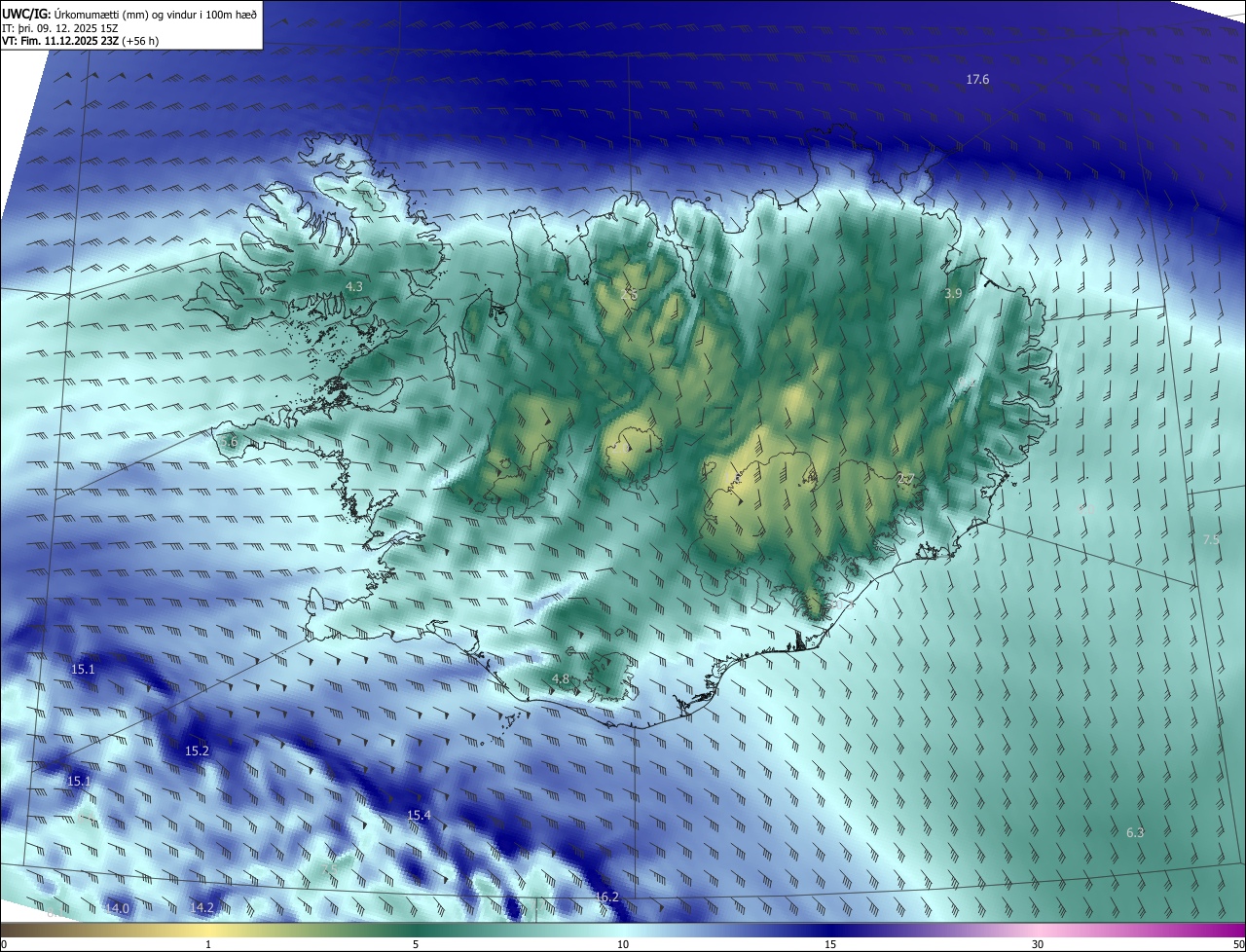Click the 5.6 value off the west coast
This screenshot has width=1246, height=952.
tap(229, 442)
